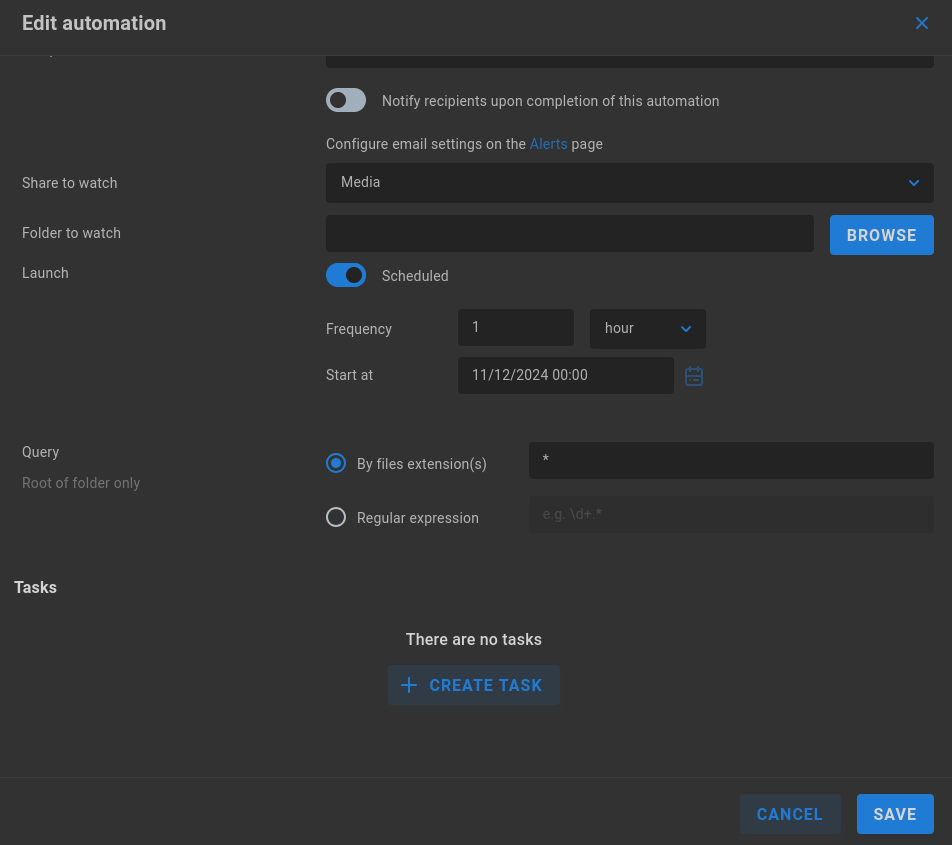Focus the Folder to watch input field
952x845 pixels.
pos(570,233)
